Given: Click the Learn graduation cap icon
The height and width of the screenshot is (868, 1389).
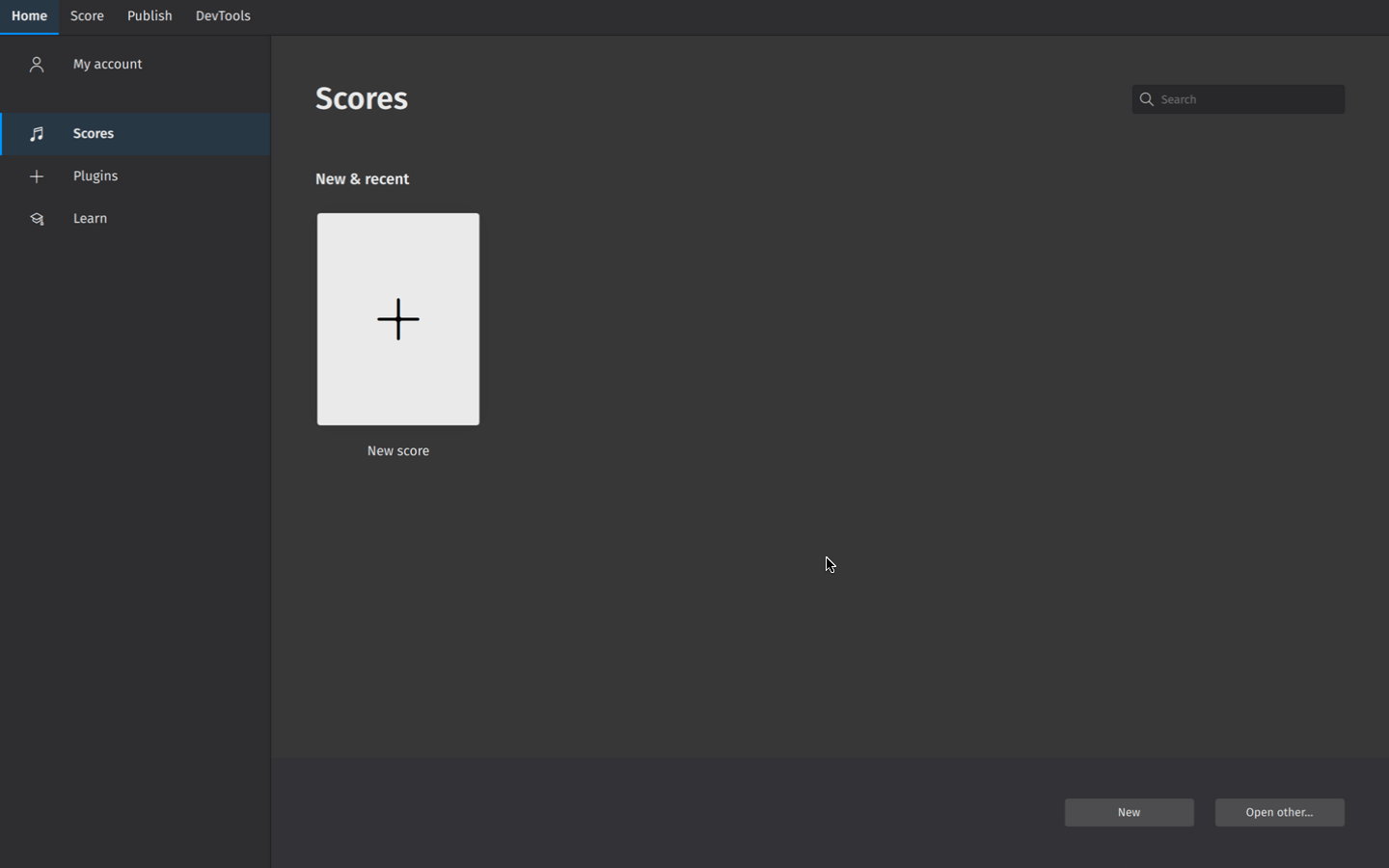Looking at the screenshot, I should click(37, 219).
